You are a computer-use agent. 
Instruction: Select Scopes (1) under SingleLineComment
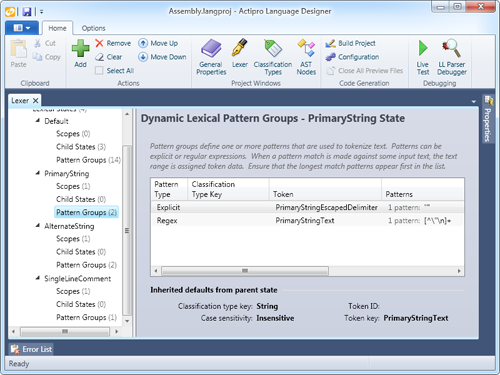73,291
